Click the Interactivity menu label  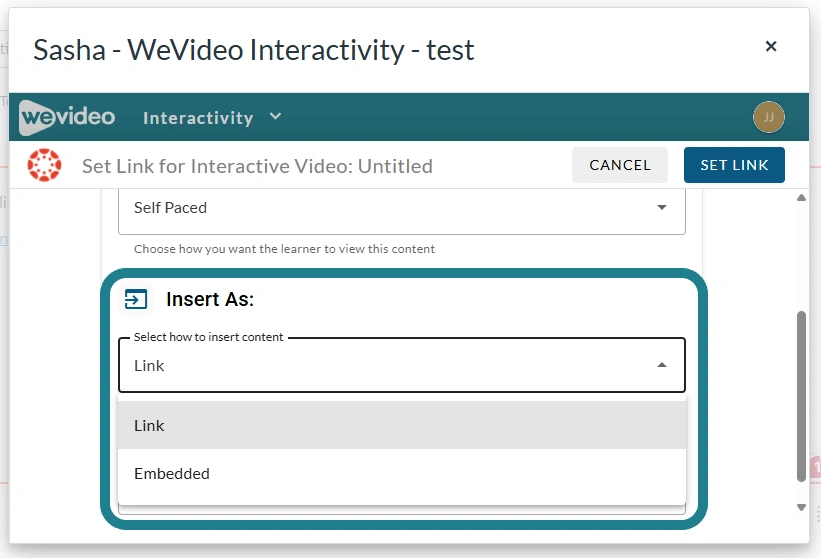point(198,117)
